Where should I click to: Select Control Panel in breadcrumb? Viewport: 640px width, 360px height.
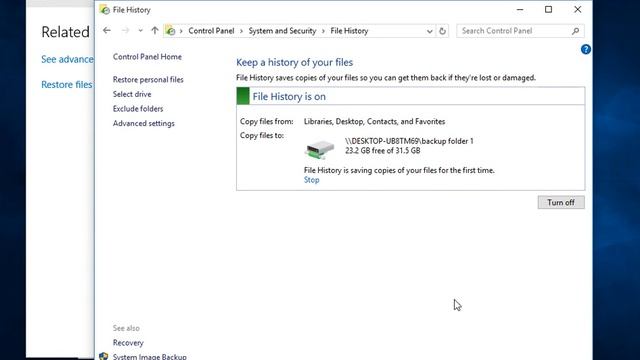(211, 31)
